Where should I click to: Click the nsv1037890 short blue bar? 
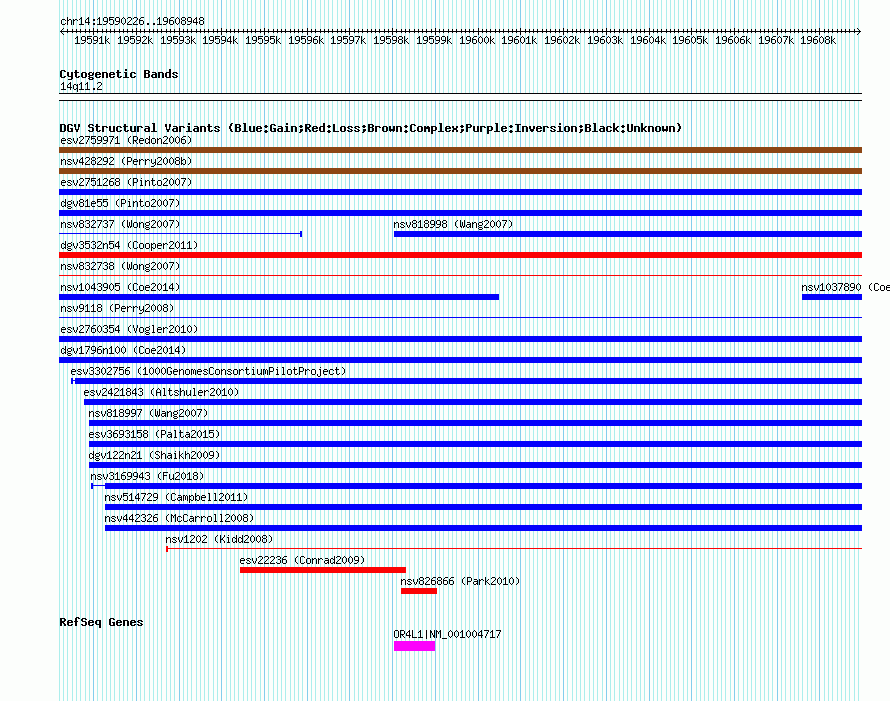coord(832,297)
